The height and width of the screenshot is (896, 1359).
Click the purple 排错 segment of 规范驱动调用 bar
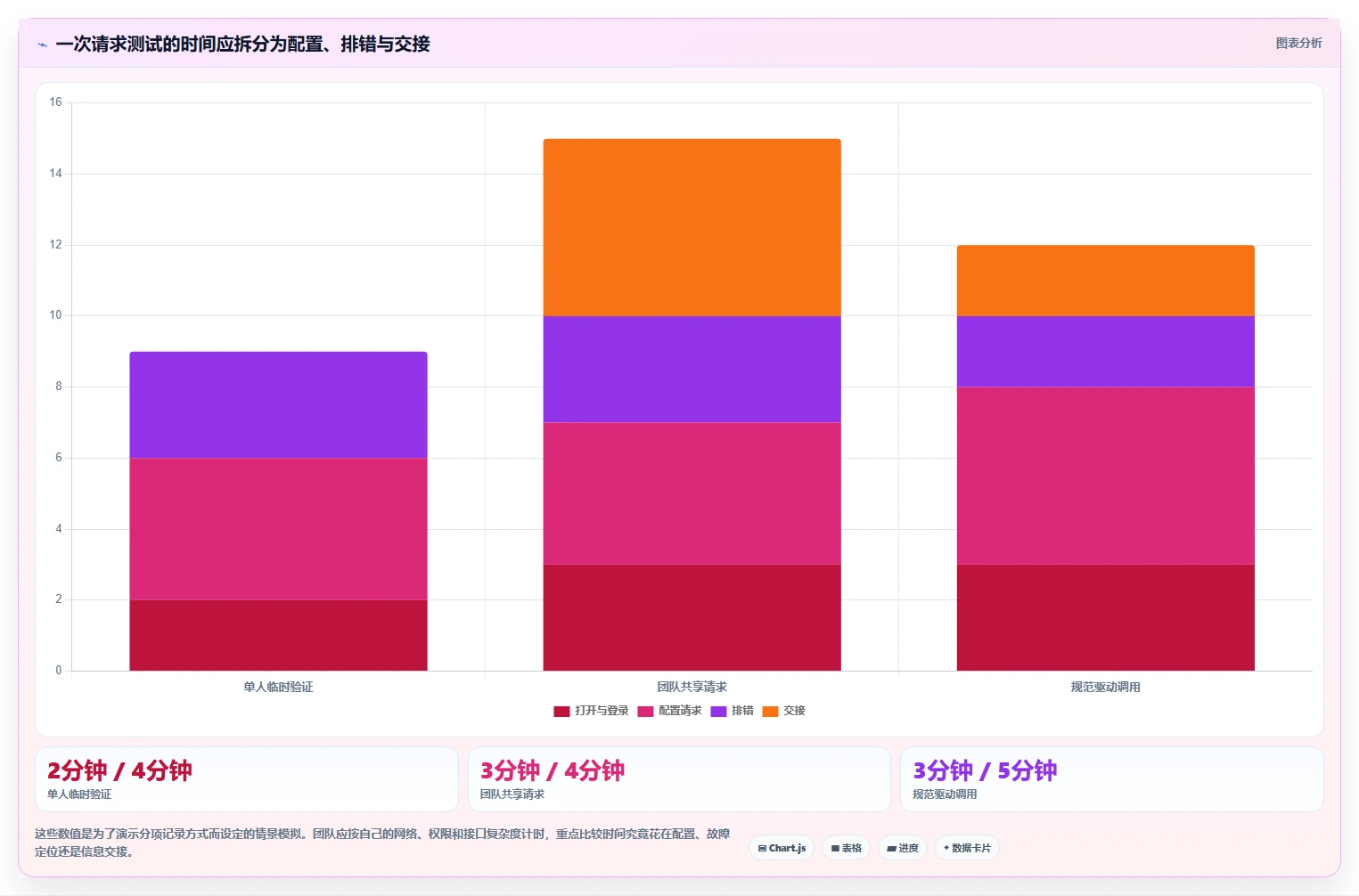click(x=1105, y=351)
